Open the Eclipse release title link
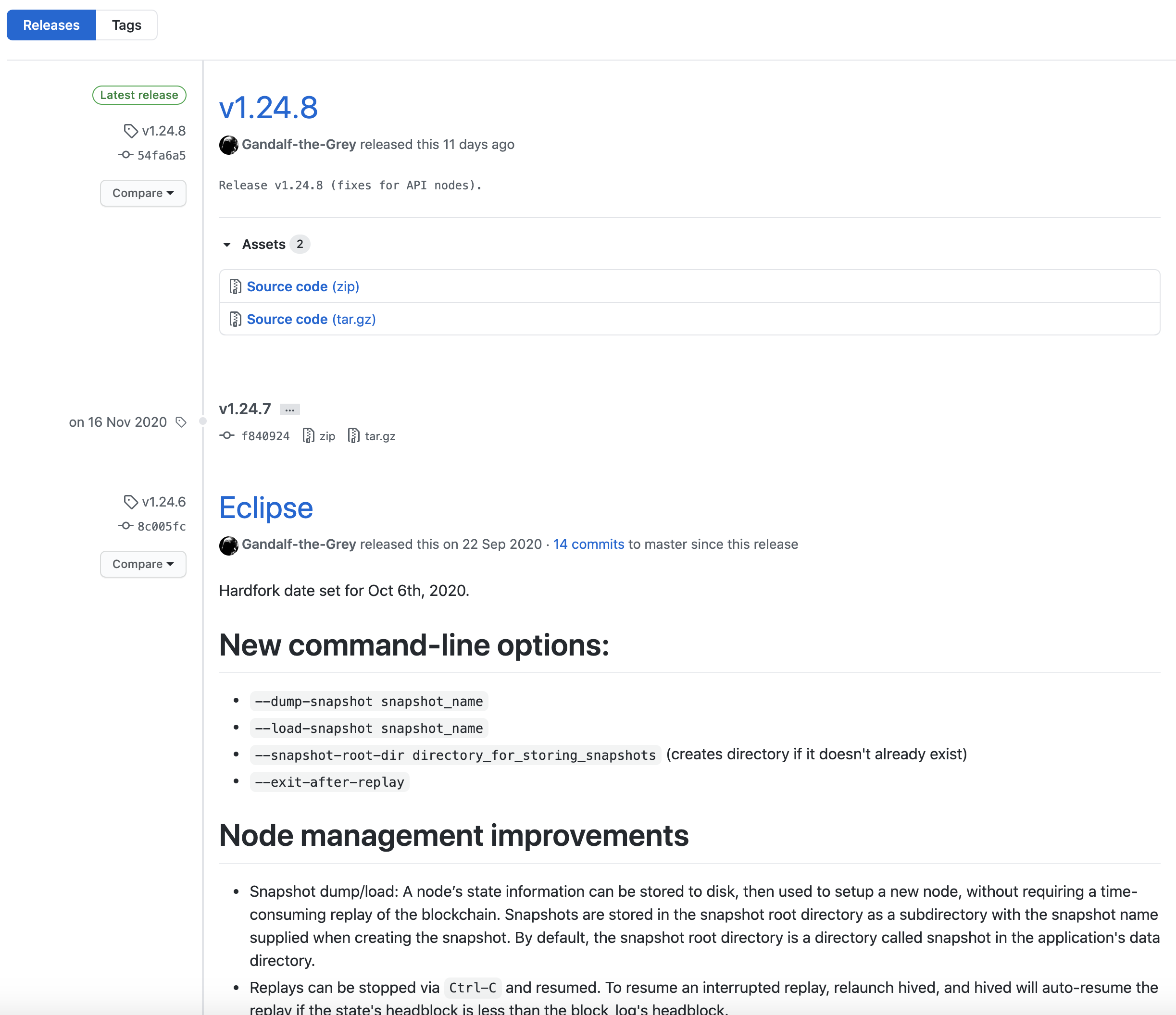 click(x=265, y=507)
